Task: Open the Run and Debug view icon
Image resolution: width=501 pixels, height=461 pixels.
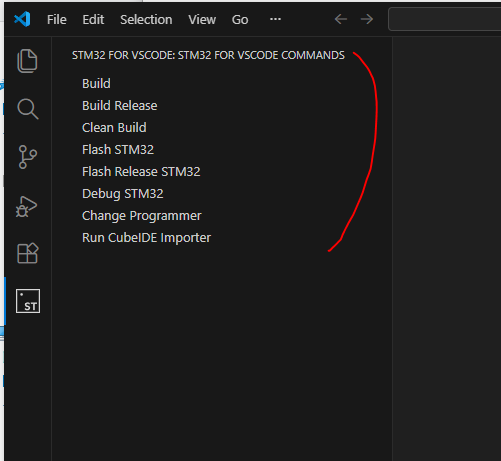Action: (26, 206)
